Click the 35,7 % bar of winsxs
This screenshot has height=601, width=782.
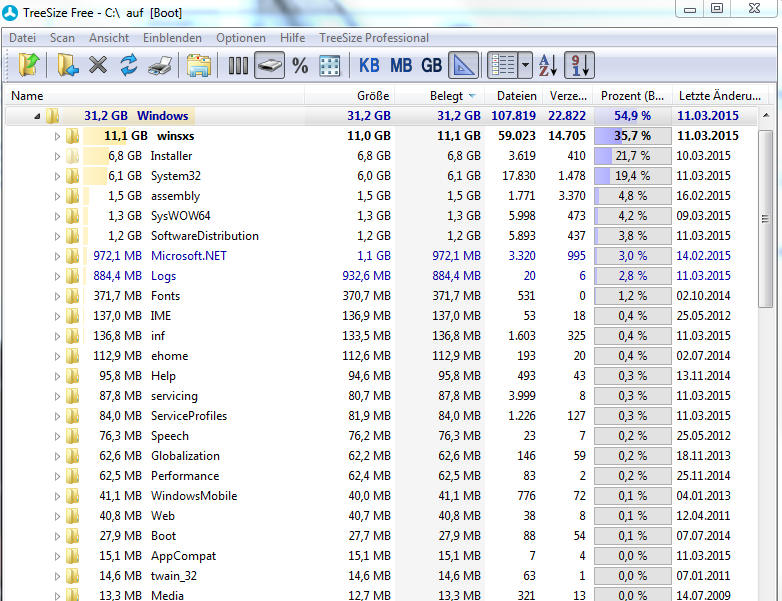632,136
